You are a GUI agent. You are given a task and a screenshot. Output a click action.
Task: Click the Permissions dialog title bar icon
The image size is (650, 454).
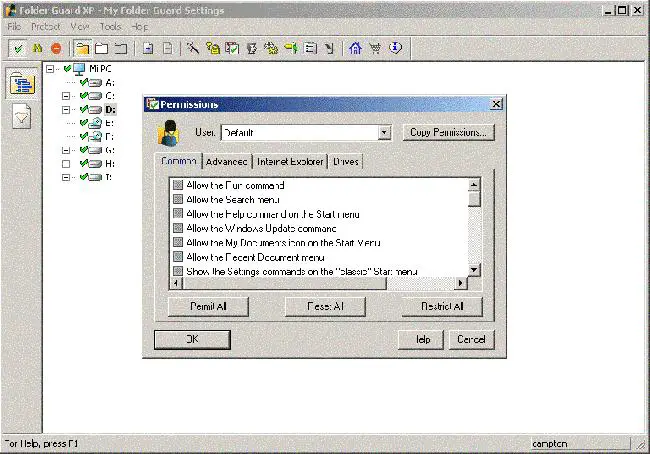tap(153, 104)
